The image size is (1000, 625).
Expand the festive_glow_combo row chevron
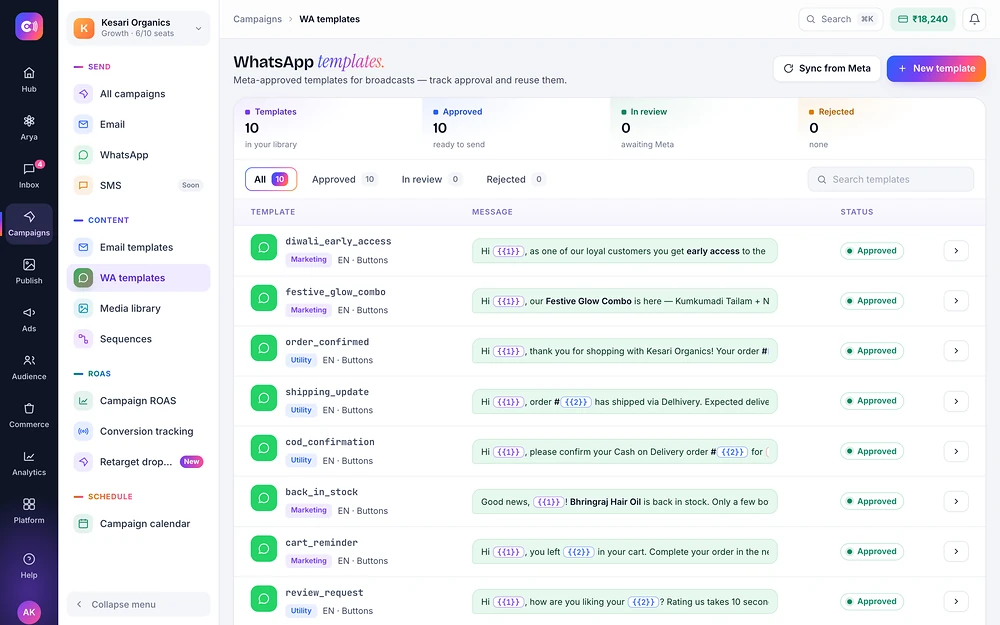tap(956, 300)
